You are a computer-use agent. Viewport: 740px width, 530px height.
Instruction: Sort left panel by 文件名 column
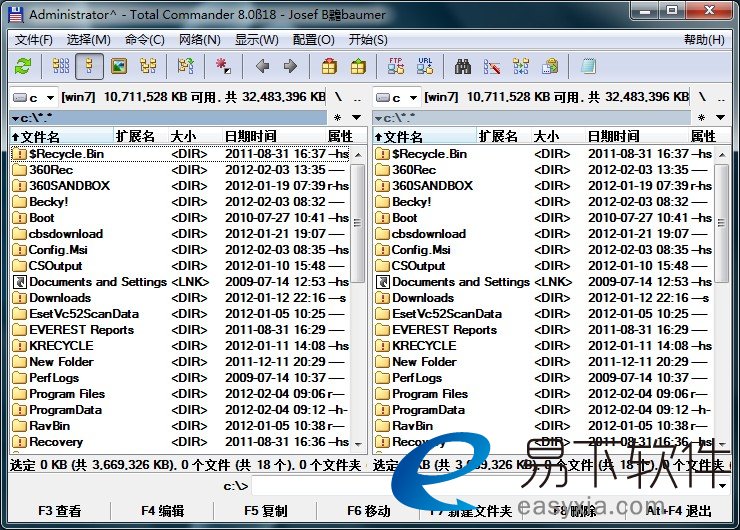click(62, 137)
